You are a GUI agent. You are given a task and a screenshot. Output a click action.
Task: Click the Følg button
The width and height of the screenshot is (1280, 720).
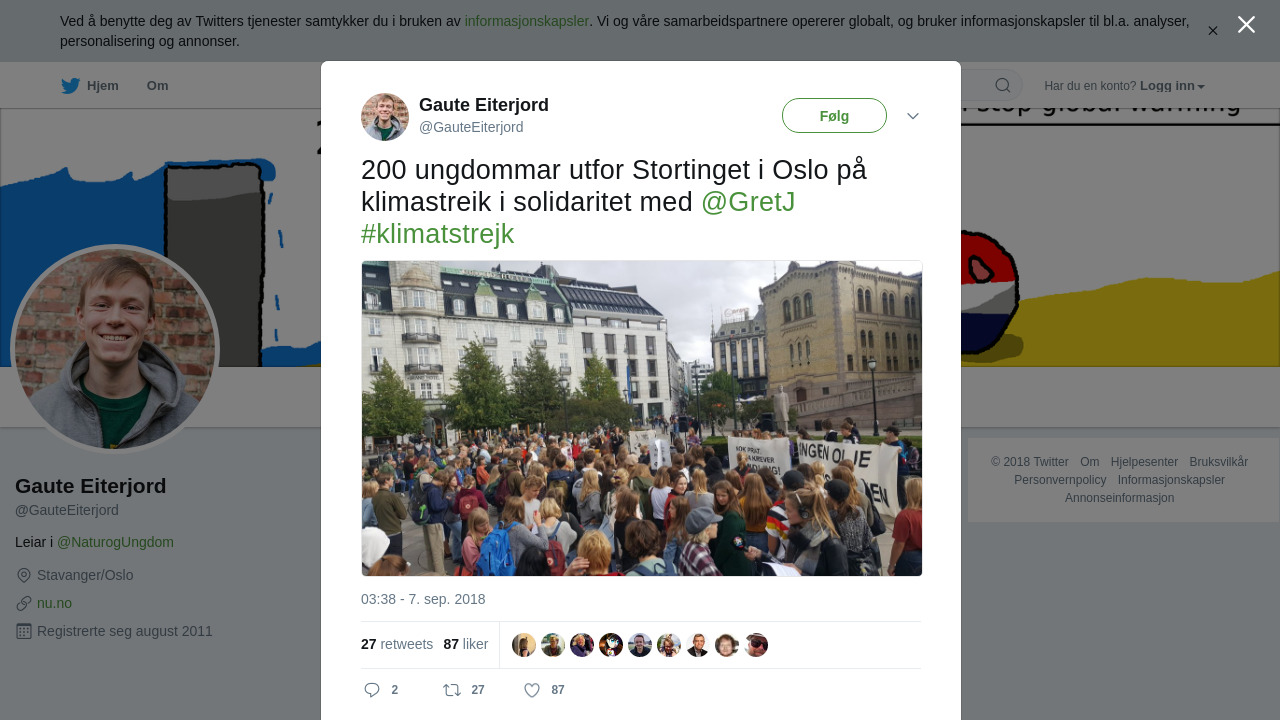[x=834, y=116]
